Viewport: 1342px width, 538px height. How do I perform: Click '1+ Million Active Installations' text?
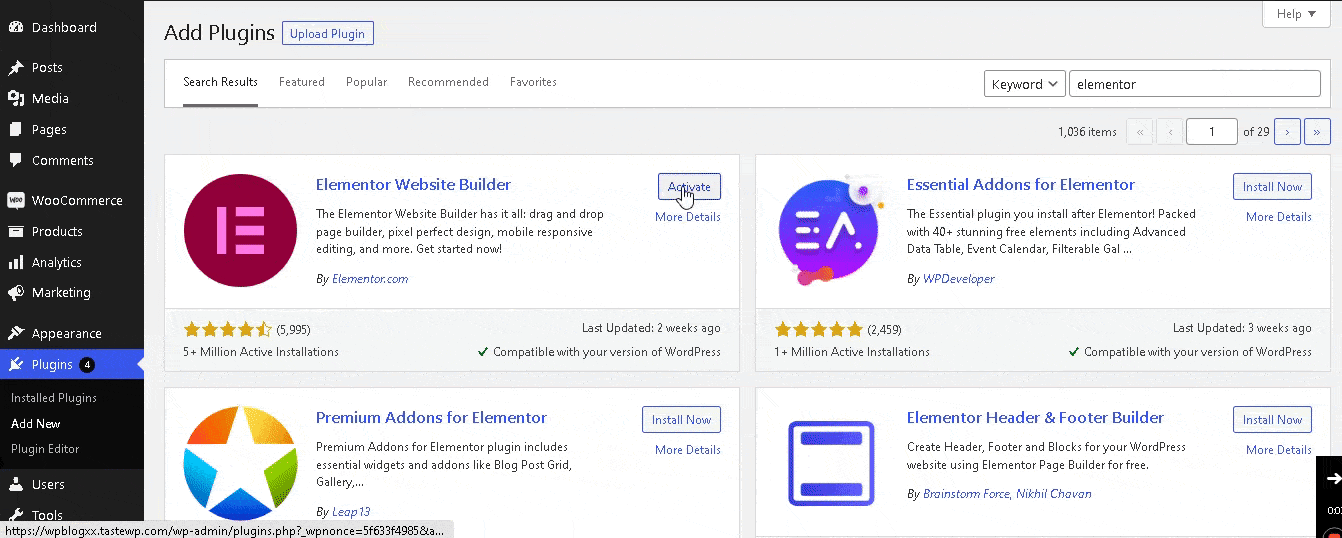coord(852,352)
